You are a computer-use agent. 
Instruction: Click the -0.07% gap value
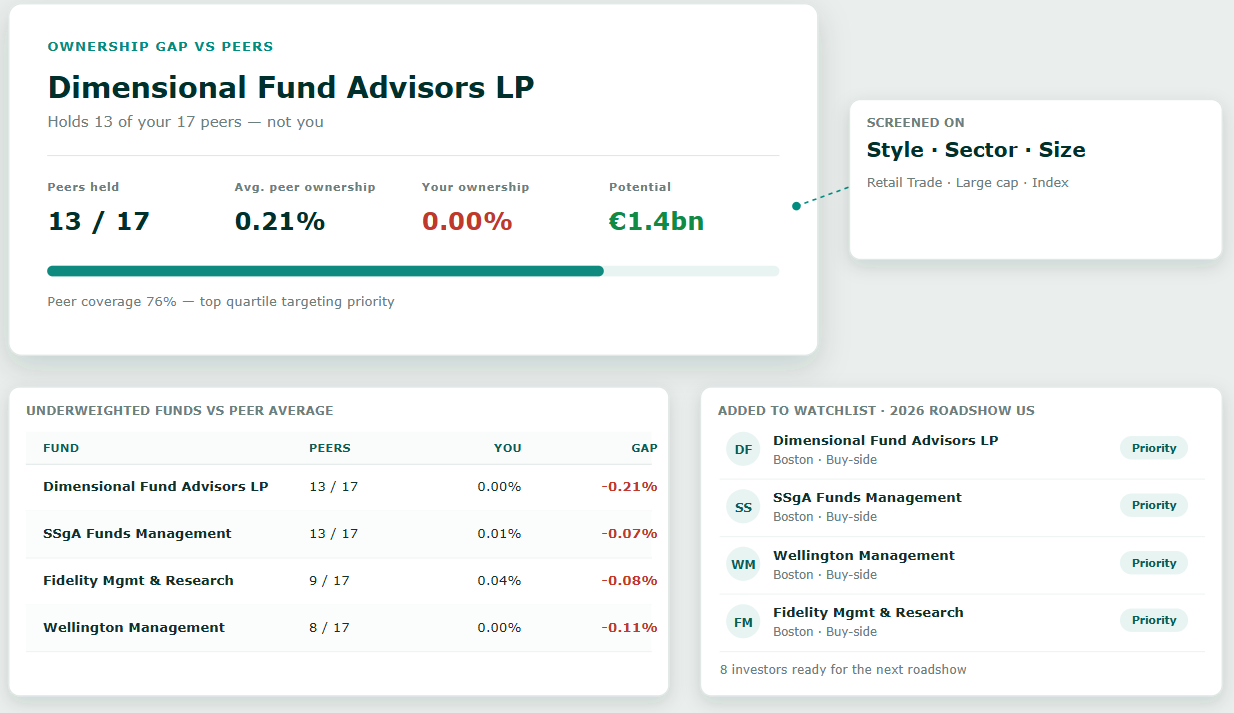tap(629, 534)
